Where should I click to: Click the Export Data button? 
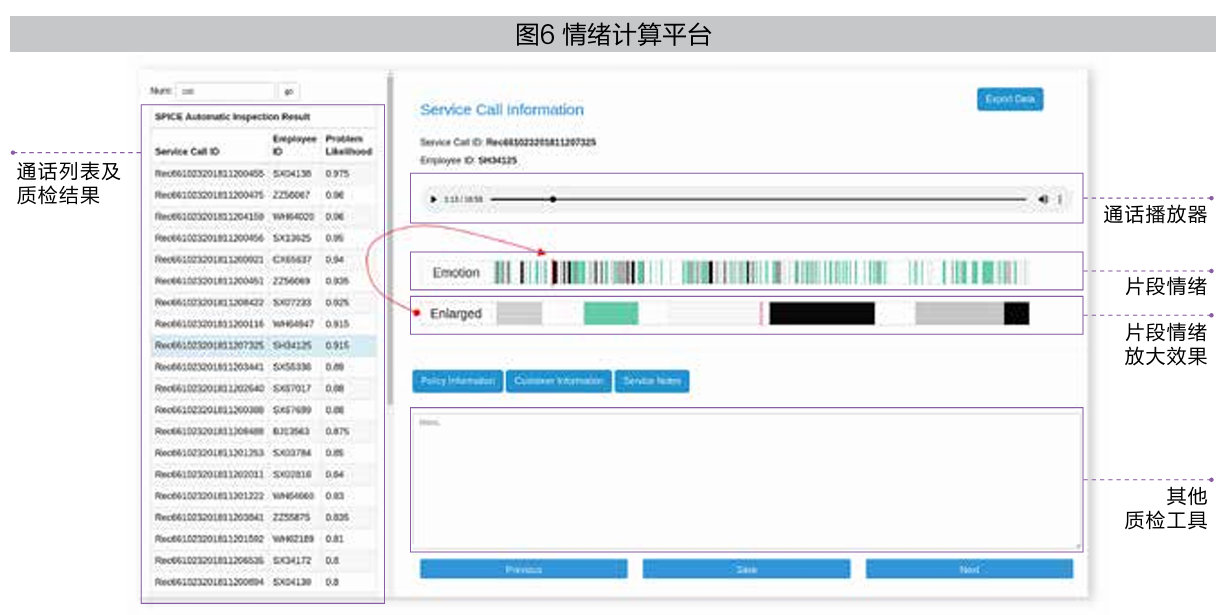pyautogui.click(x=1009, y=99)
